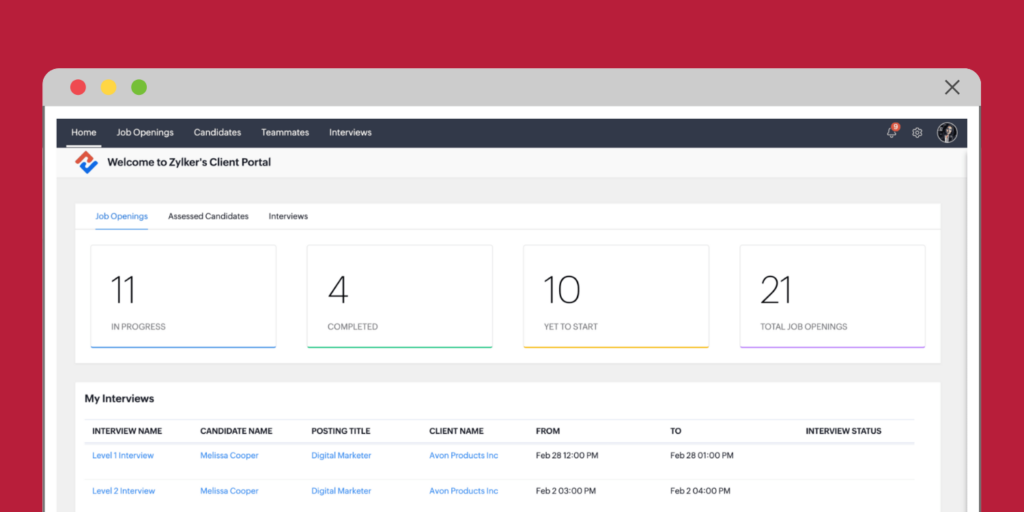
Task: Open Avon Products Inc in Level 1 row
Action: point(464,455)
